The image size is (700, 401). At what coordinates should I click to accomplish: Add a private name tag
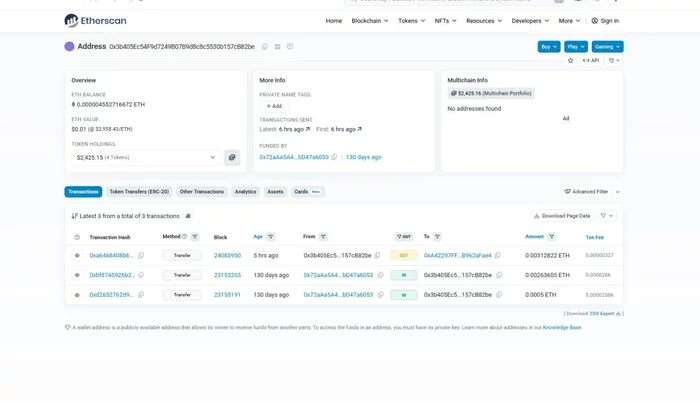pos(274,106)
